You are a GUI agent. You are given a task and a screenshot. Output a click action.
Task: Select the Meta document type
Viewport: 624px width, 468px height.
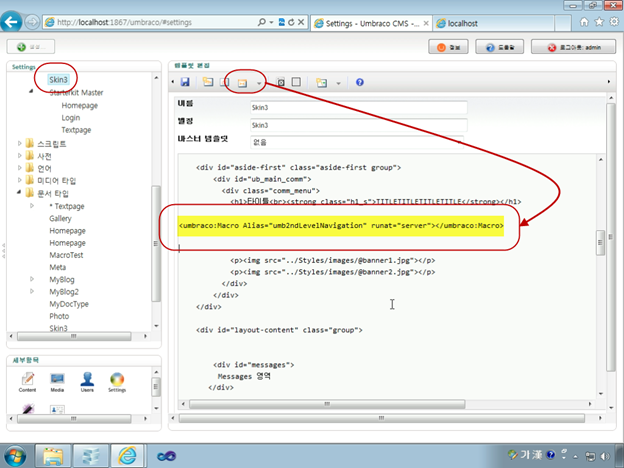[58, 267]
